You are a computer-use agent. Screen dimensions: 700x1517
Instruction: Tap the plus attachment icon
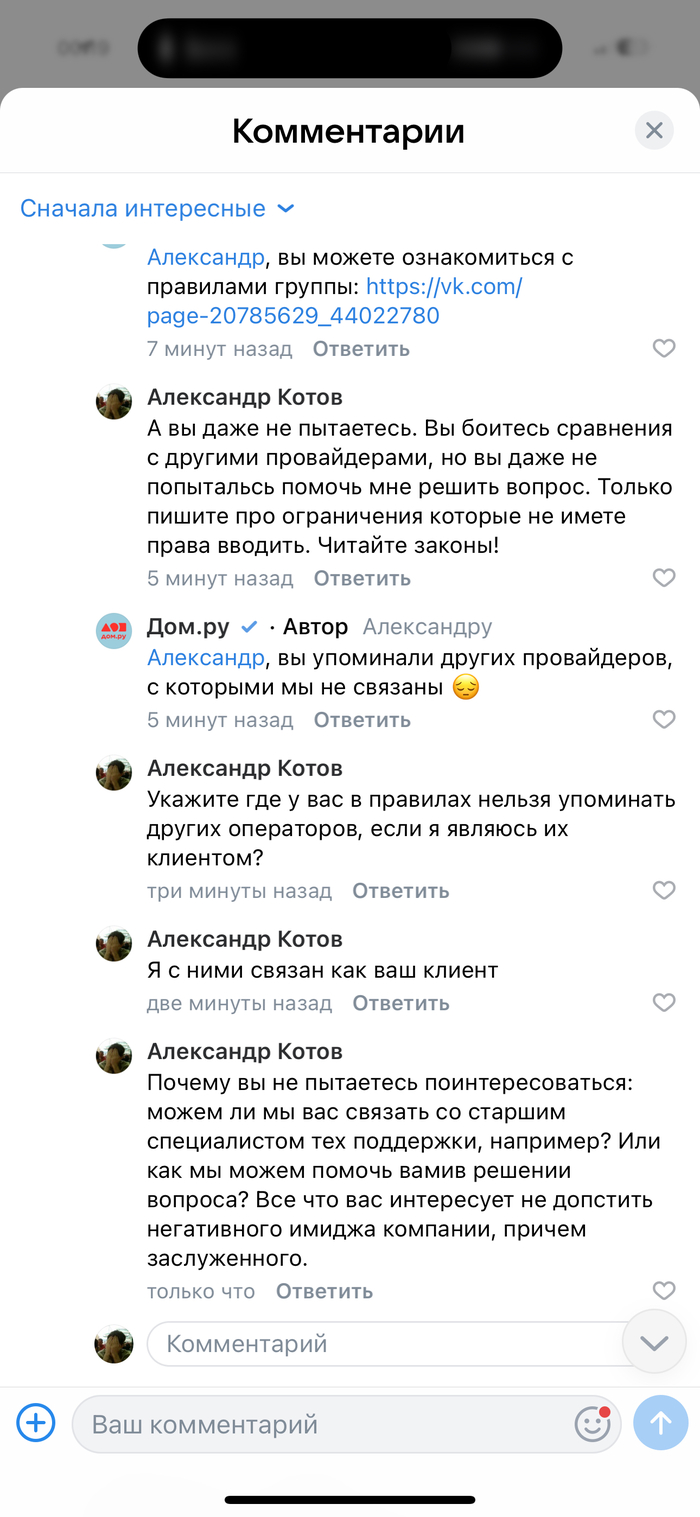pos(36,1422)
